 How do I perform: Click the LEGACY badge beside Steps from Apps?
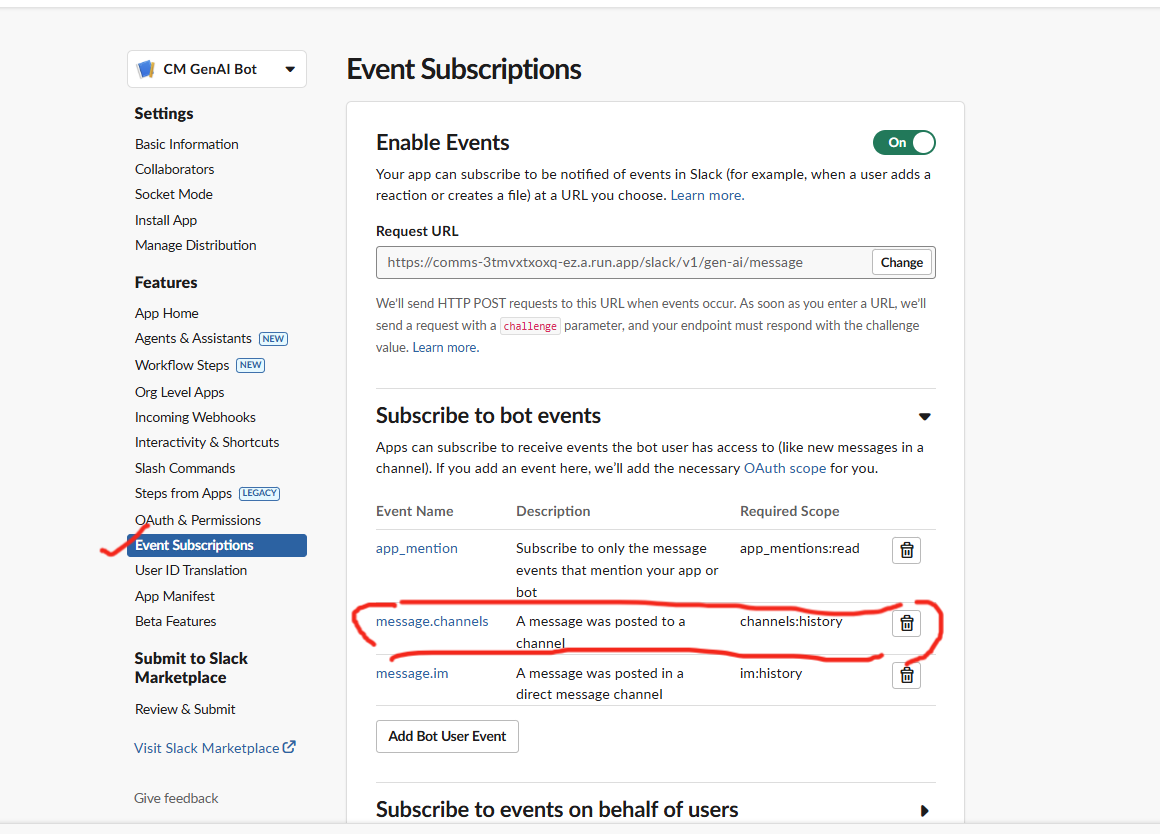point(260,494)
